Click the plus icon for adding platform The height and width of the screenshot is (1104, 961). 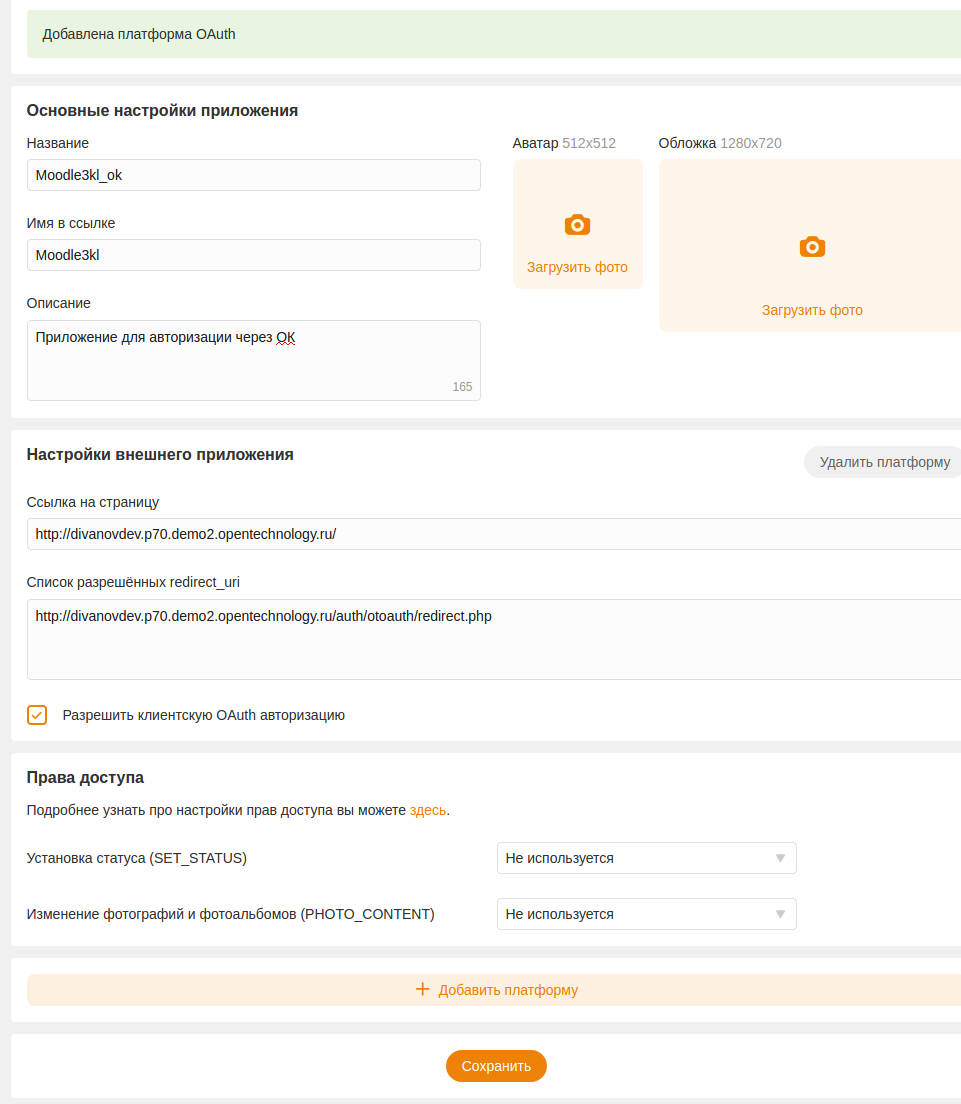coord(422,989)
